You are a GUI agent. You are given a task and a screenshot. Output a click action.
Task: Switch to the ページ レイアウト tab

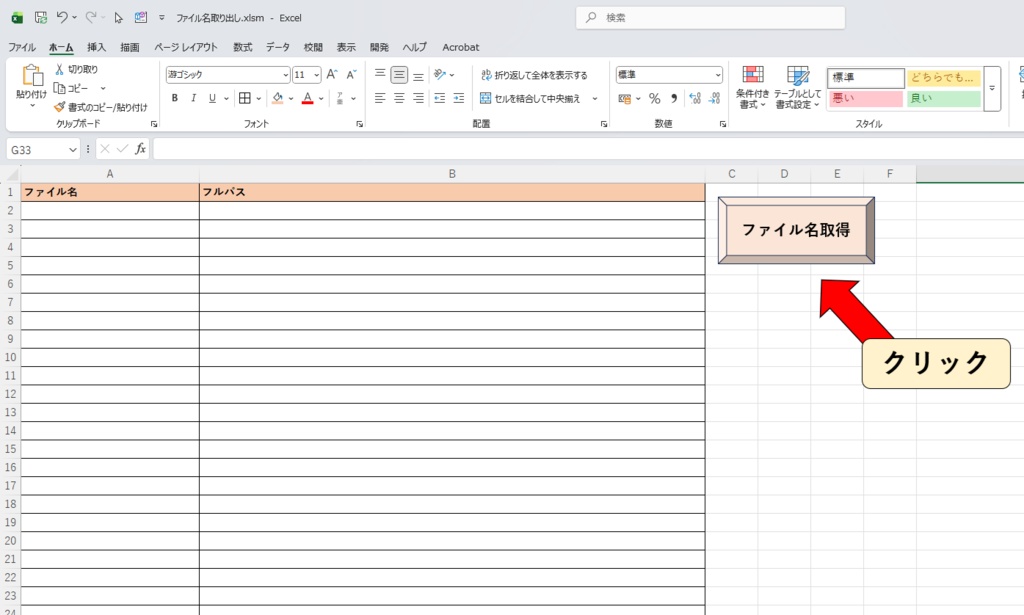185,47
